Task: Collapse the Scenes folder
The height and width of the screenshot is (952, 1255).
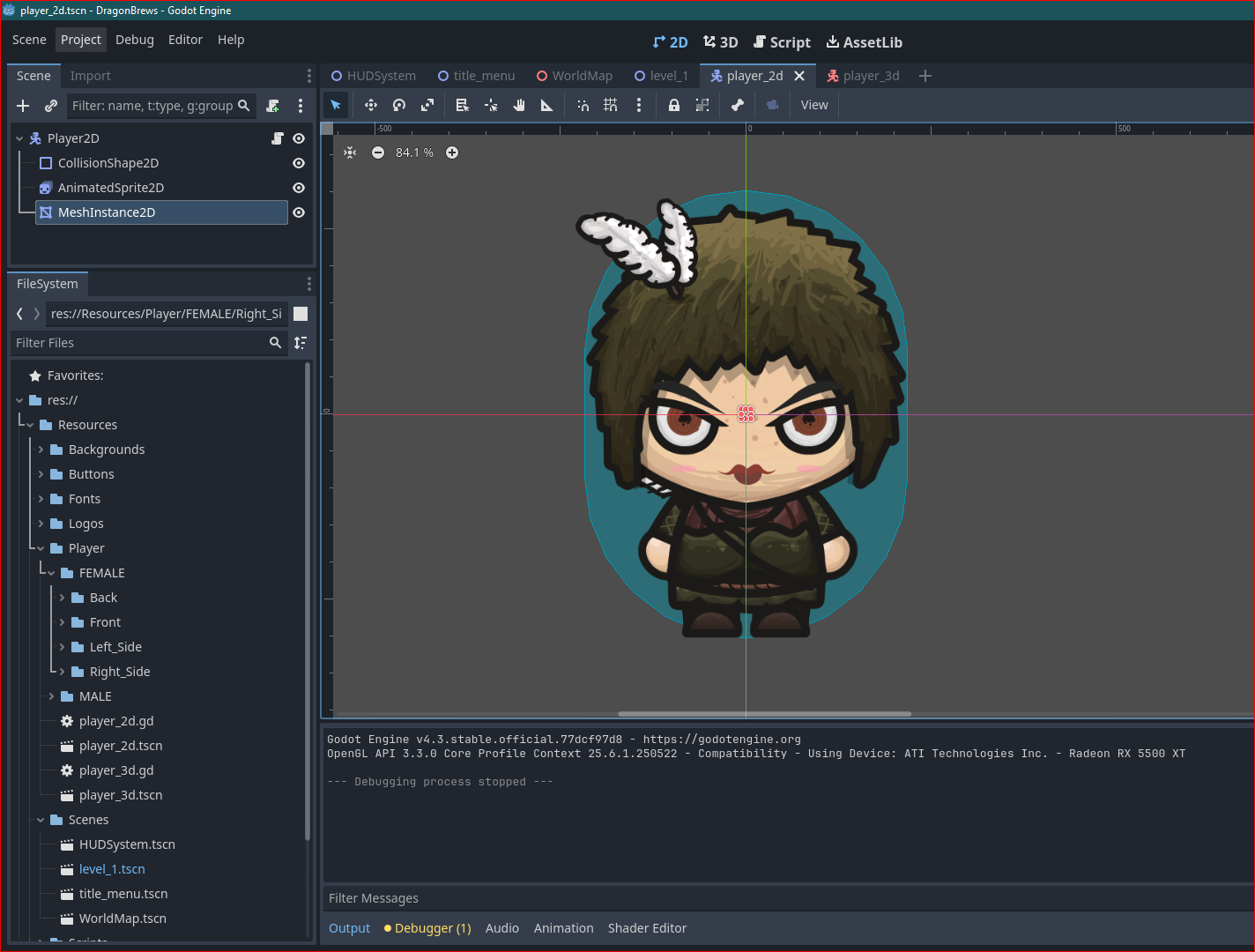Action: pos(41,820)
